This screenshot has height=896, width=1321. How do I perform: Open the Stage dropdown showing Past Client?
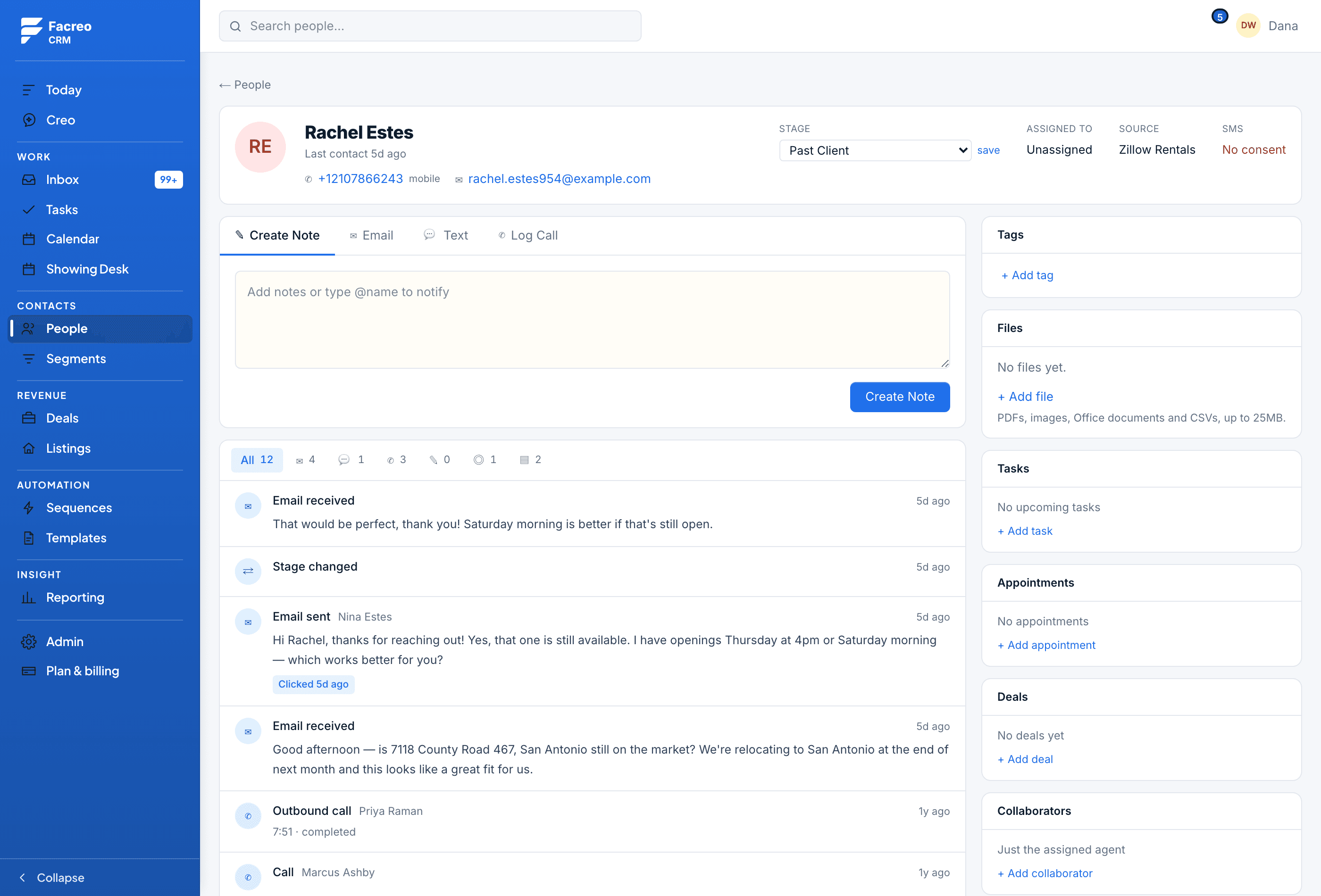[x=875, y=150]
